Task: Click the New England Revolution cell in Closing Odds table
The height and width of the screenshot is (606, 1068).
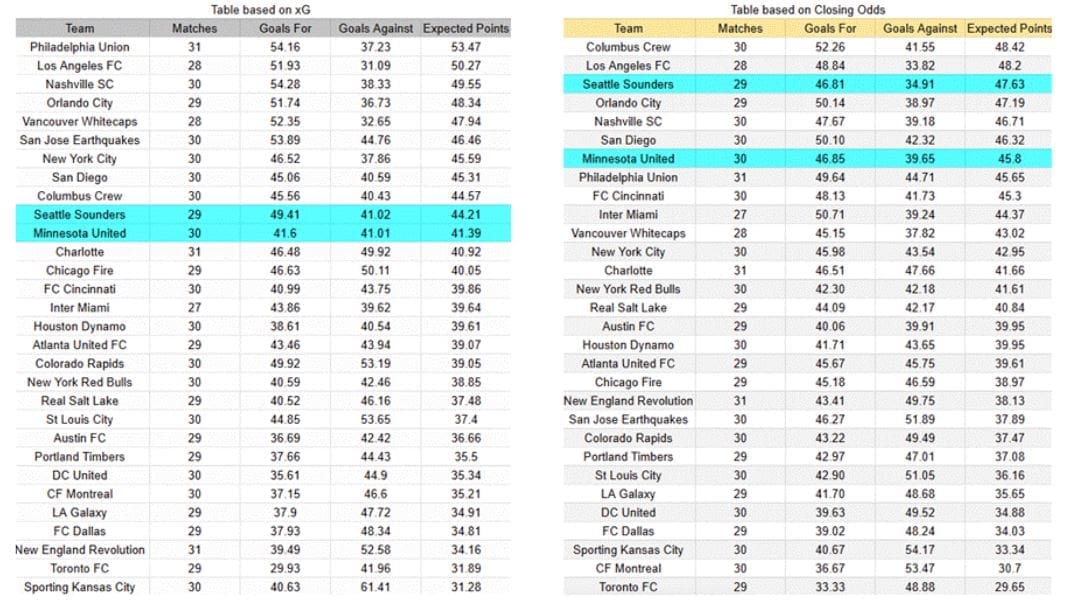Action: pyautogui.click(x=628, y=401)
